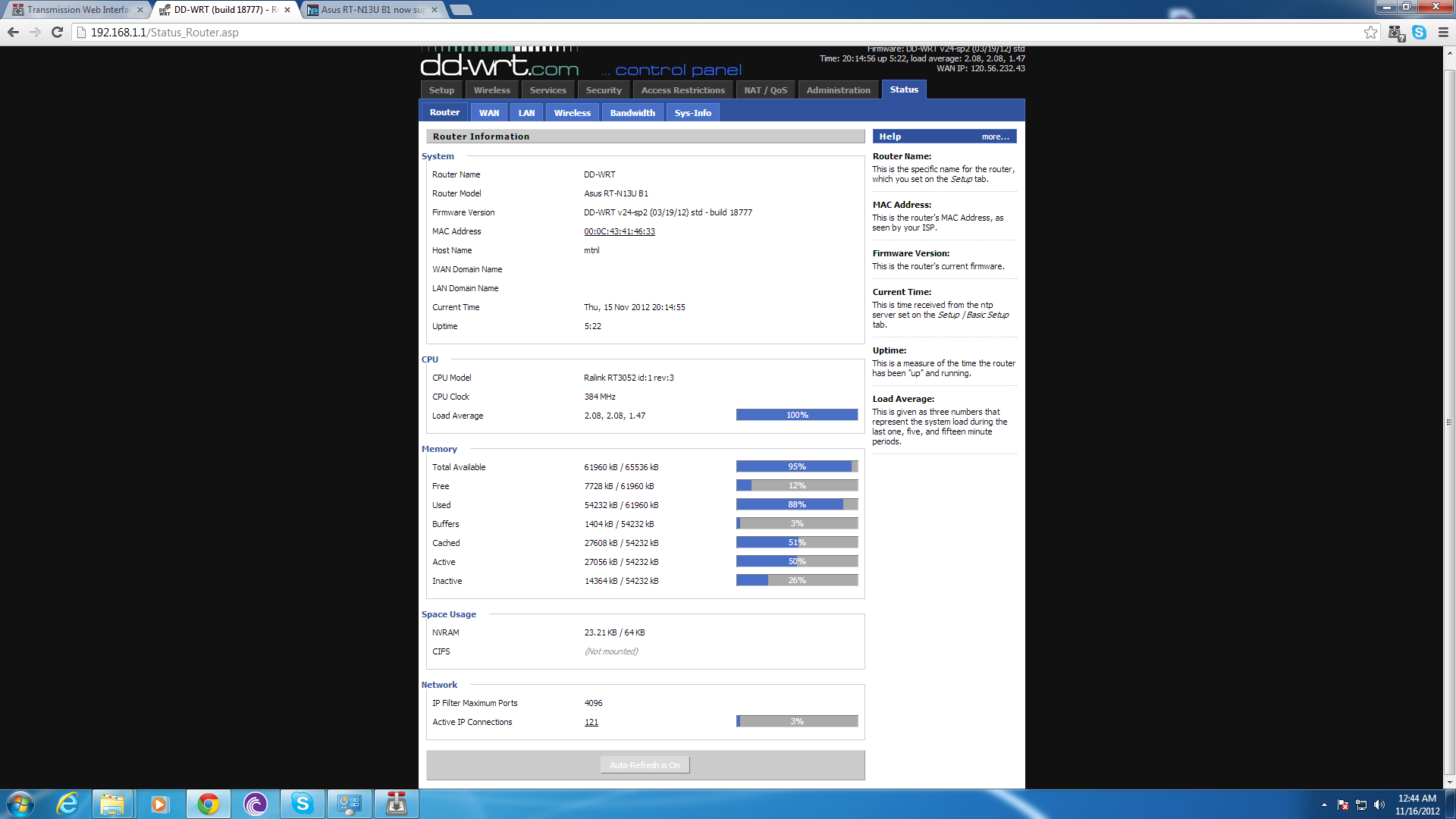Select the NVRAM value 23.21 KB / 64 KB

coord(614,633)
